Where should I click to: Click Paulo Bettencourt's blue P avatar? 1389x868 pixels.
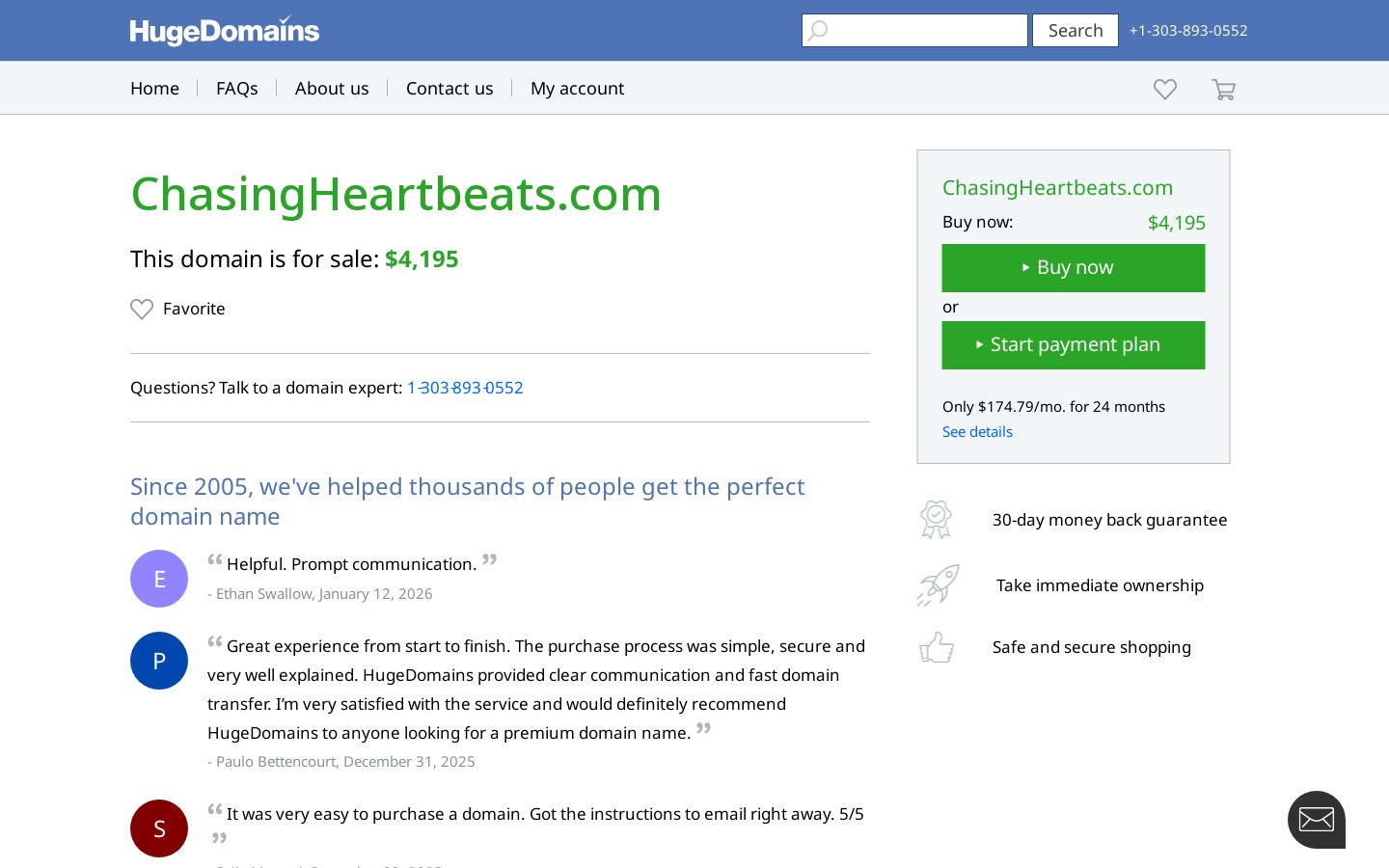coord(159,661)
